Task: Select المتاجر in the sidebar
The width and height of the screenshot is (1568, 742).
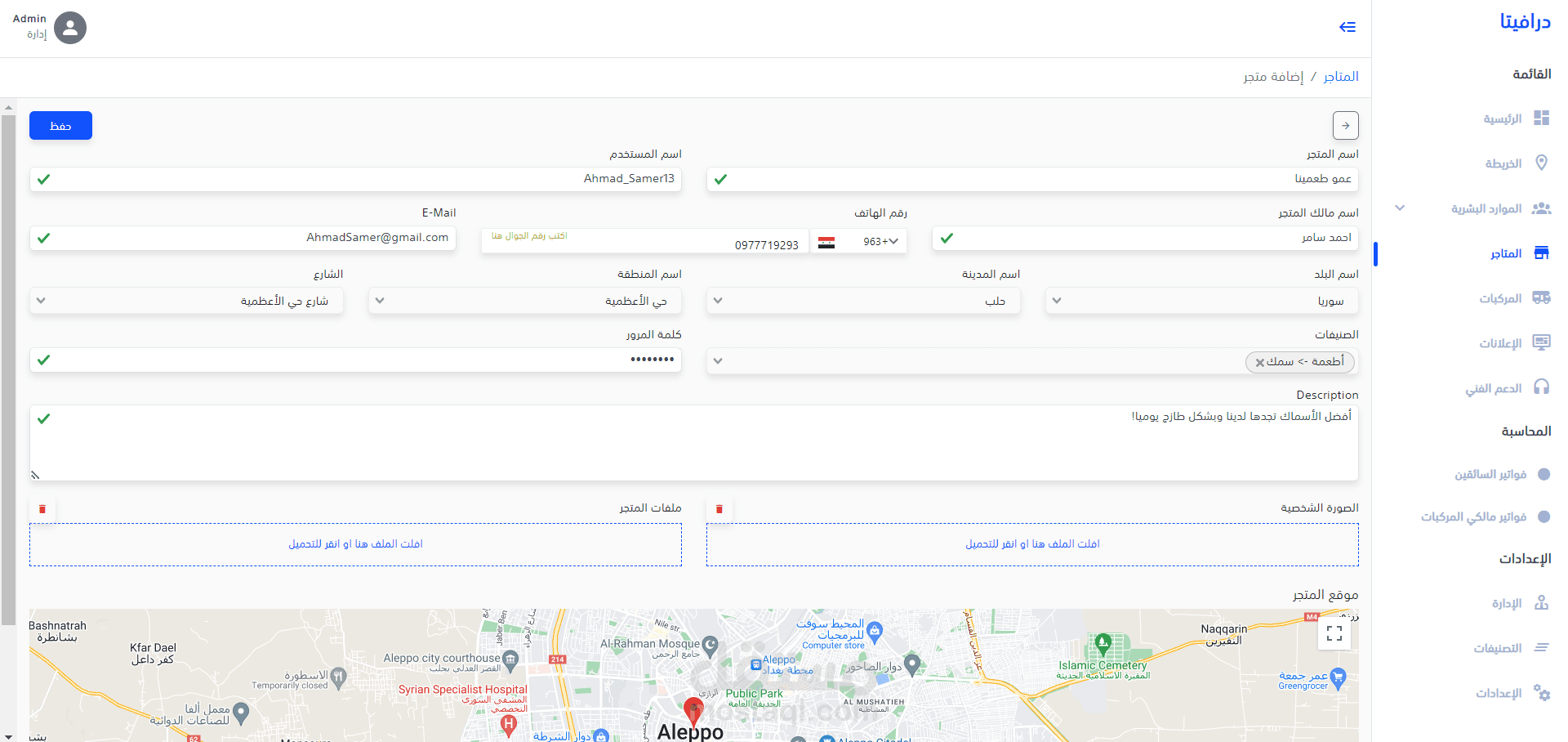Action: click(1506, 254)
